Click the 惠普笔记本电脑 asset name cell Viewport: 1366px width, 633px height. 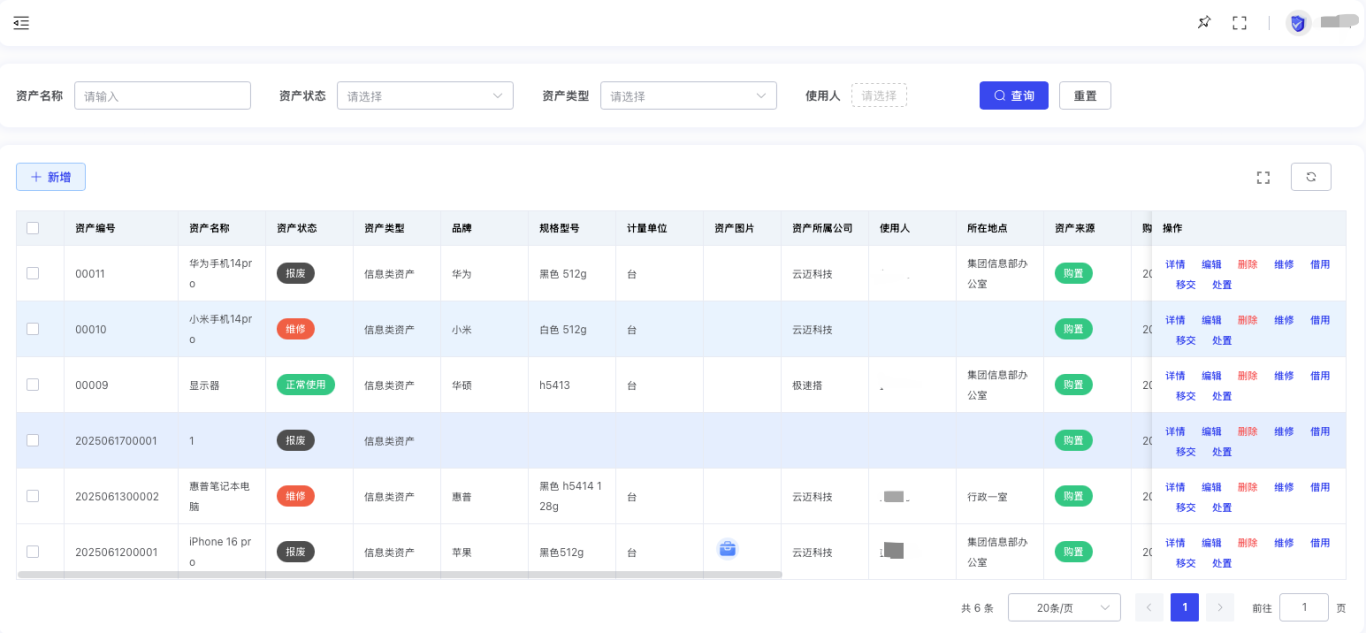tap(221, 496)
